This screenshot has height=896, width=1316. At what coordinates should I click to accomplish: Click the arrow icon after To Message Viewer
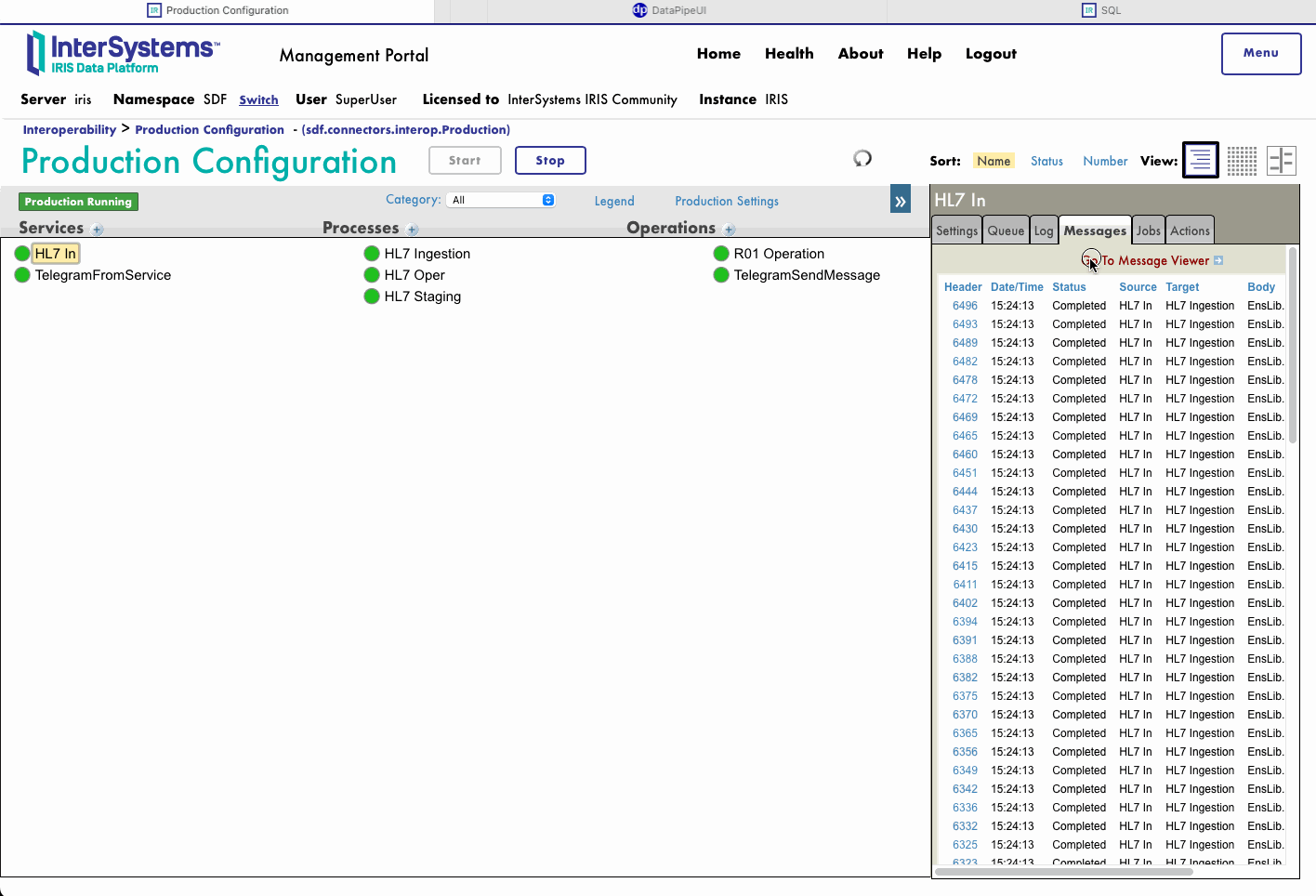pos(1218,261)
